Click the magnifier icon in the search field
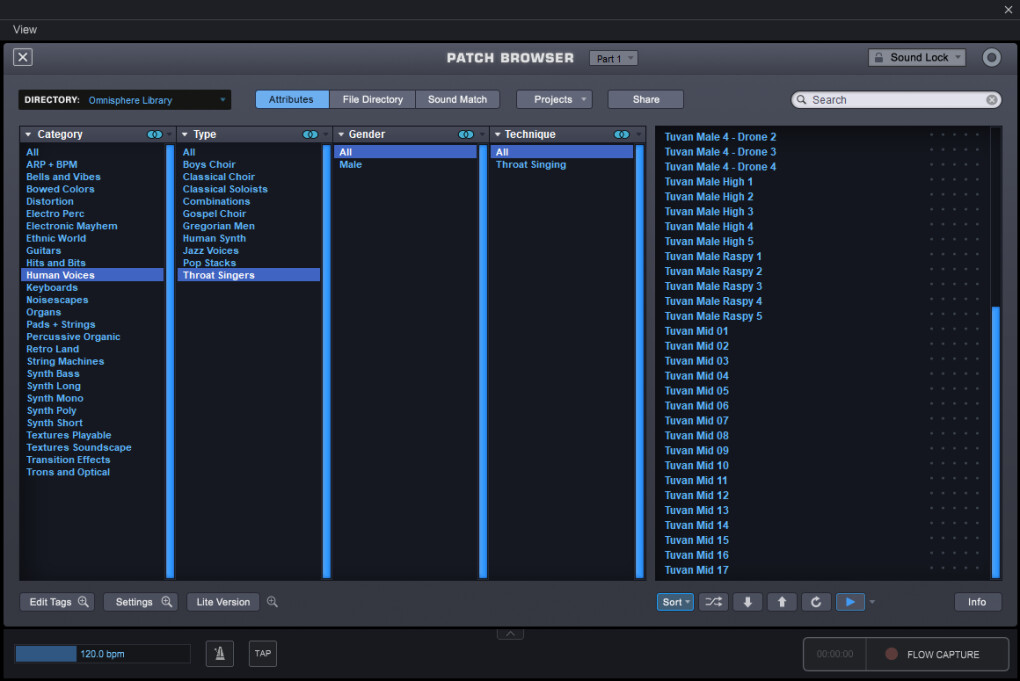 pyautogui.click(x=801, y=100)
